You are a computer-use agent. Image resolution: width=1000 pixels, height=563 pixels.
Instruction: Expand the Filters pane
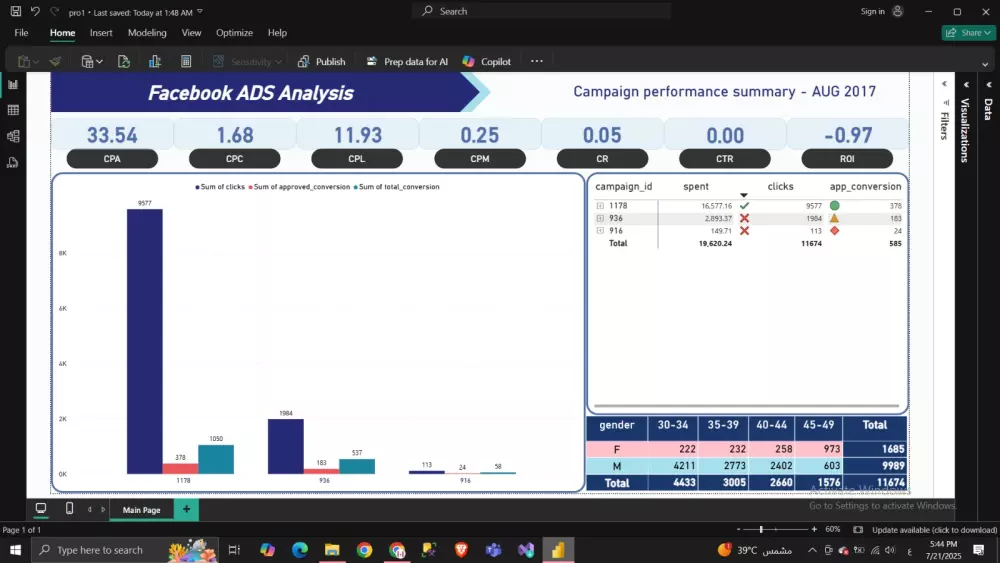(945, 84)
